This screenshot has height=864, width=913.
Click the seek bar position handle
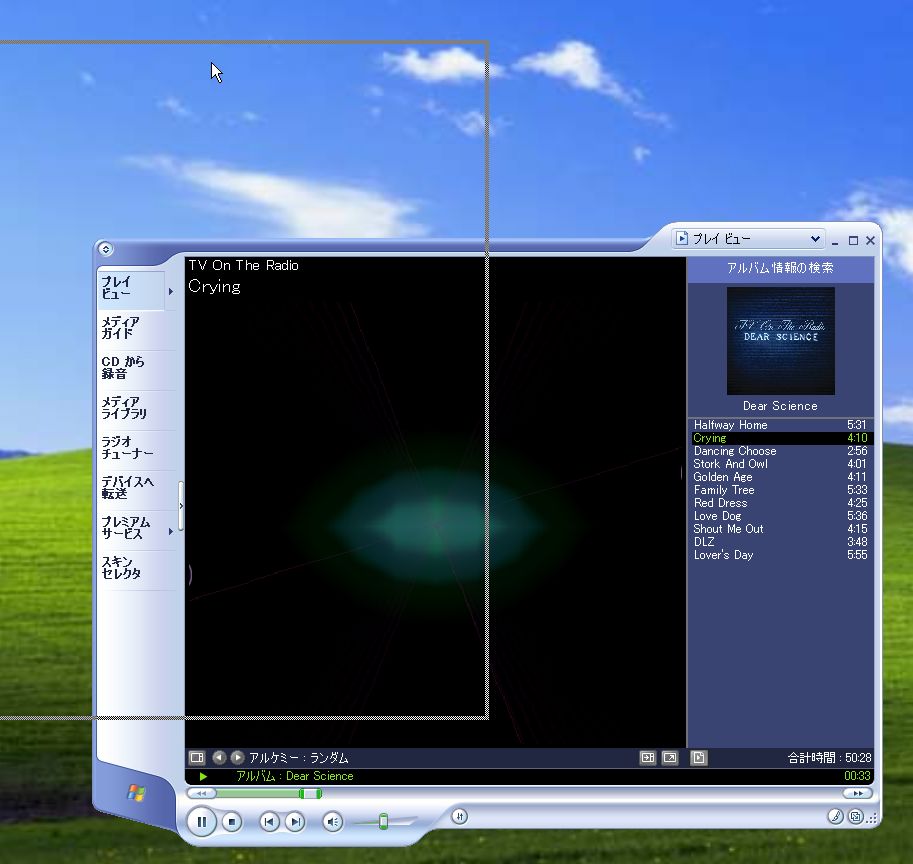pyautogui.click(x=310, y=794)
